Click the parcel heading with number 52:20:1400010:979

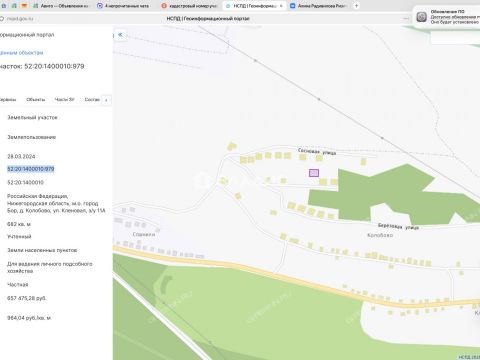[x=42, y=66]
